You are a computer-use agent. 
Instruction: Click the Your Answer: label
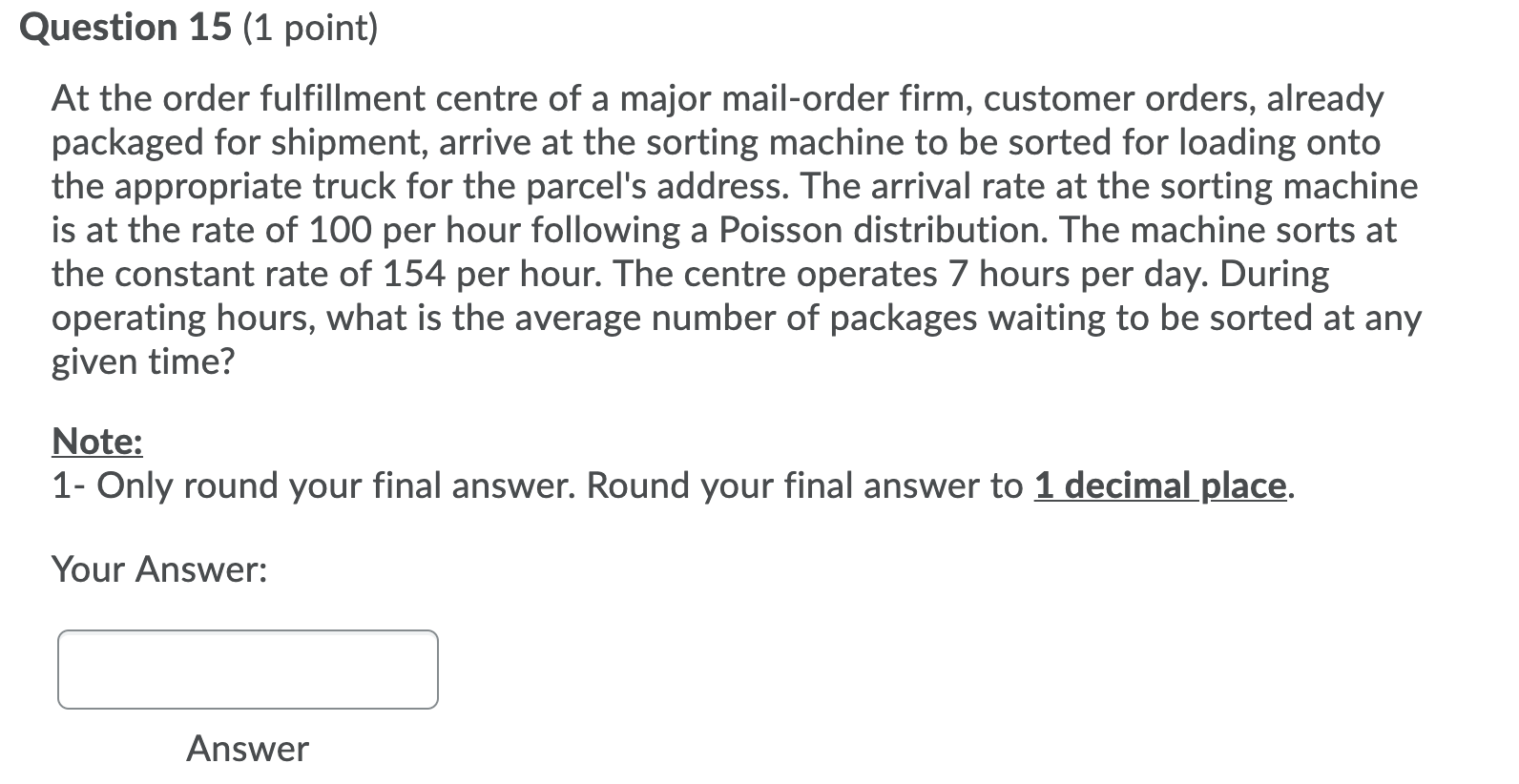tap(159, 569)
